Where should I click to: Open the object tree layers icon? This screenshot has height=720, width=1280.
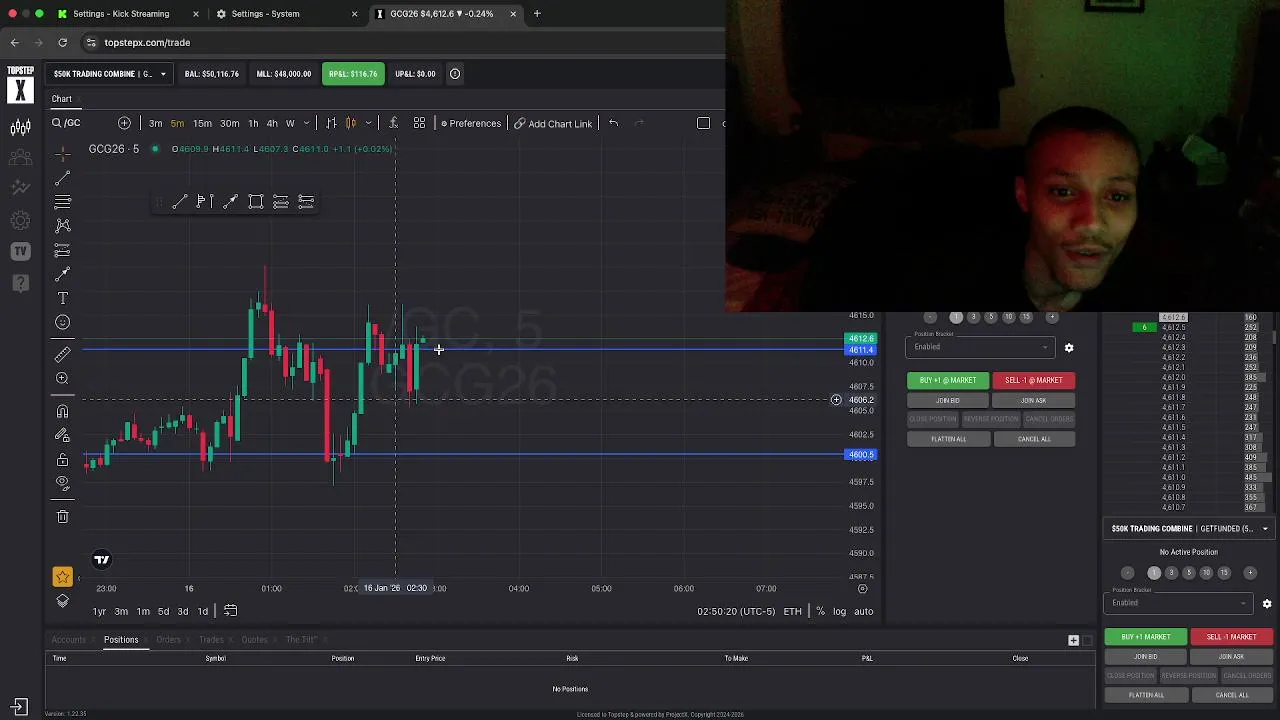click(x=62, y=600)
